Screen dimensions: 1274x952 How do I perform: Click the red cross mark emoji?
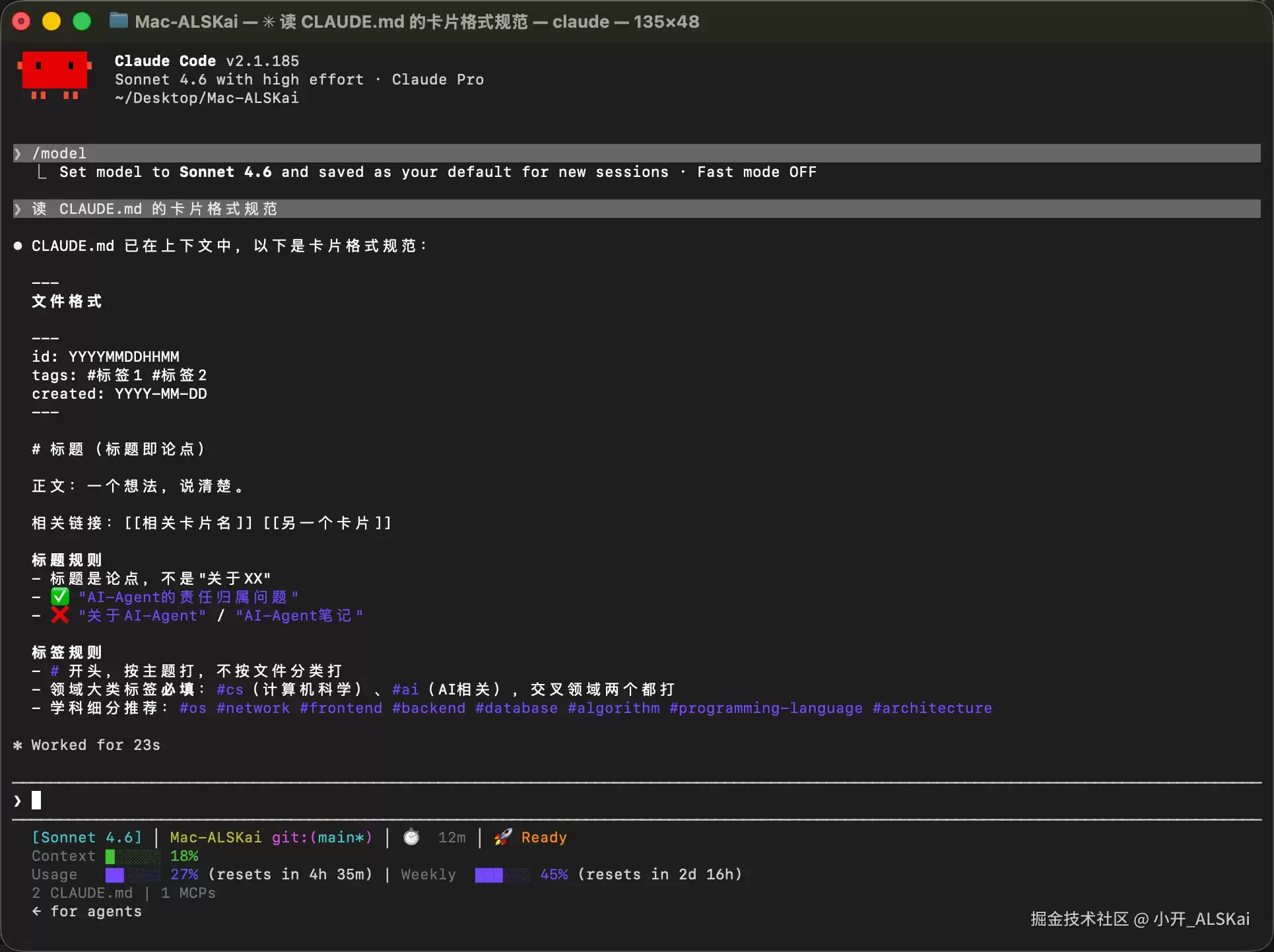pos(60,615)
